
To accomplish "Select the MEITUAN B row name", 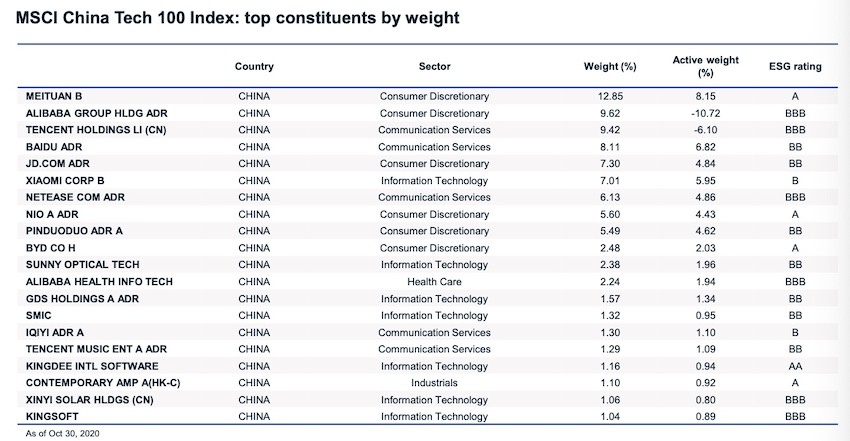I will coord(55,96).
